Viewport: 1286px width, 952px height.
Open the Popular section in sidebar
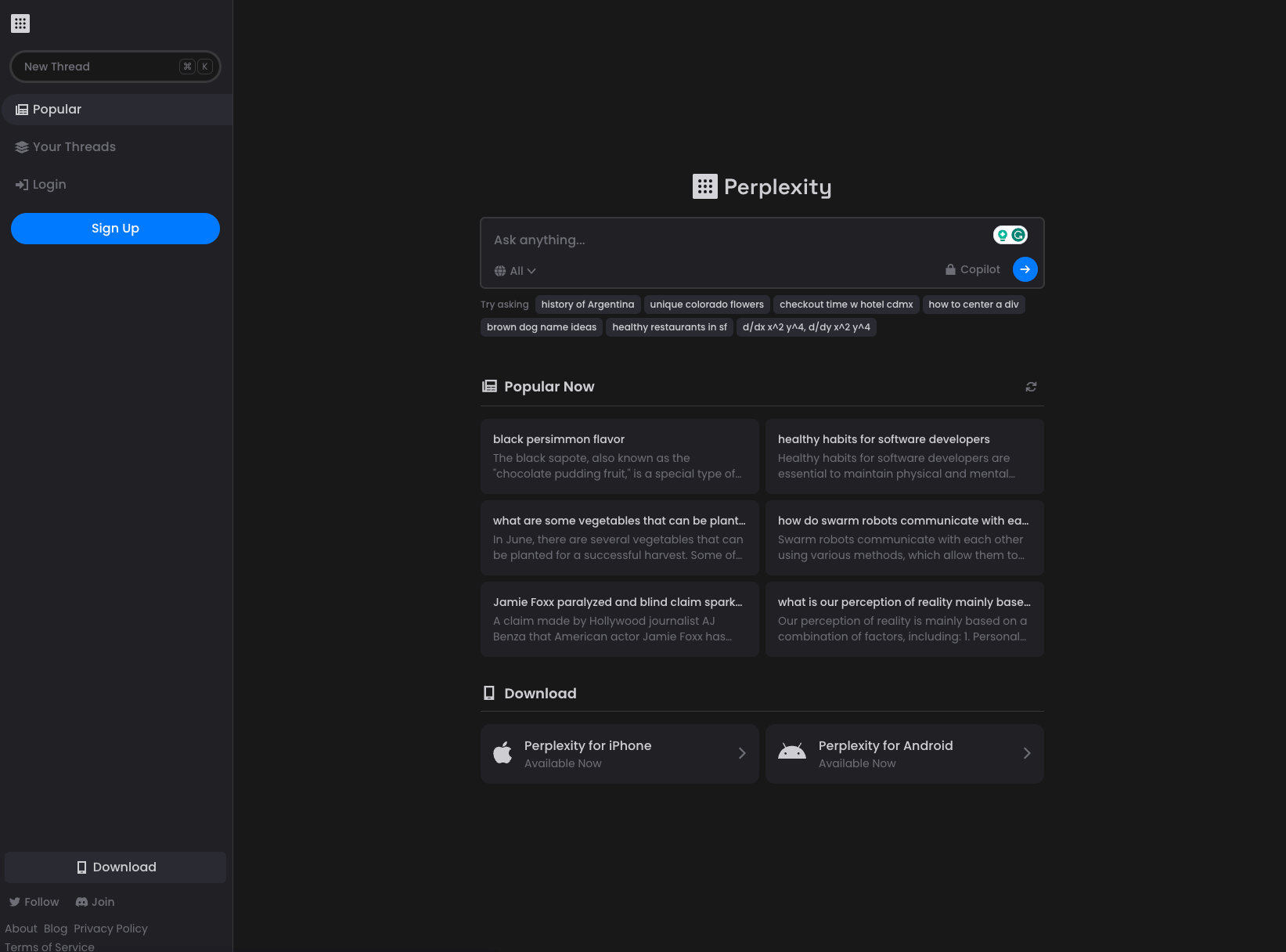coord(117,110)
